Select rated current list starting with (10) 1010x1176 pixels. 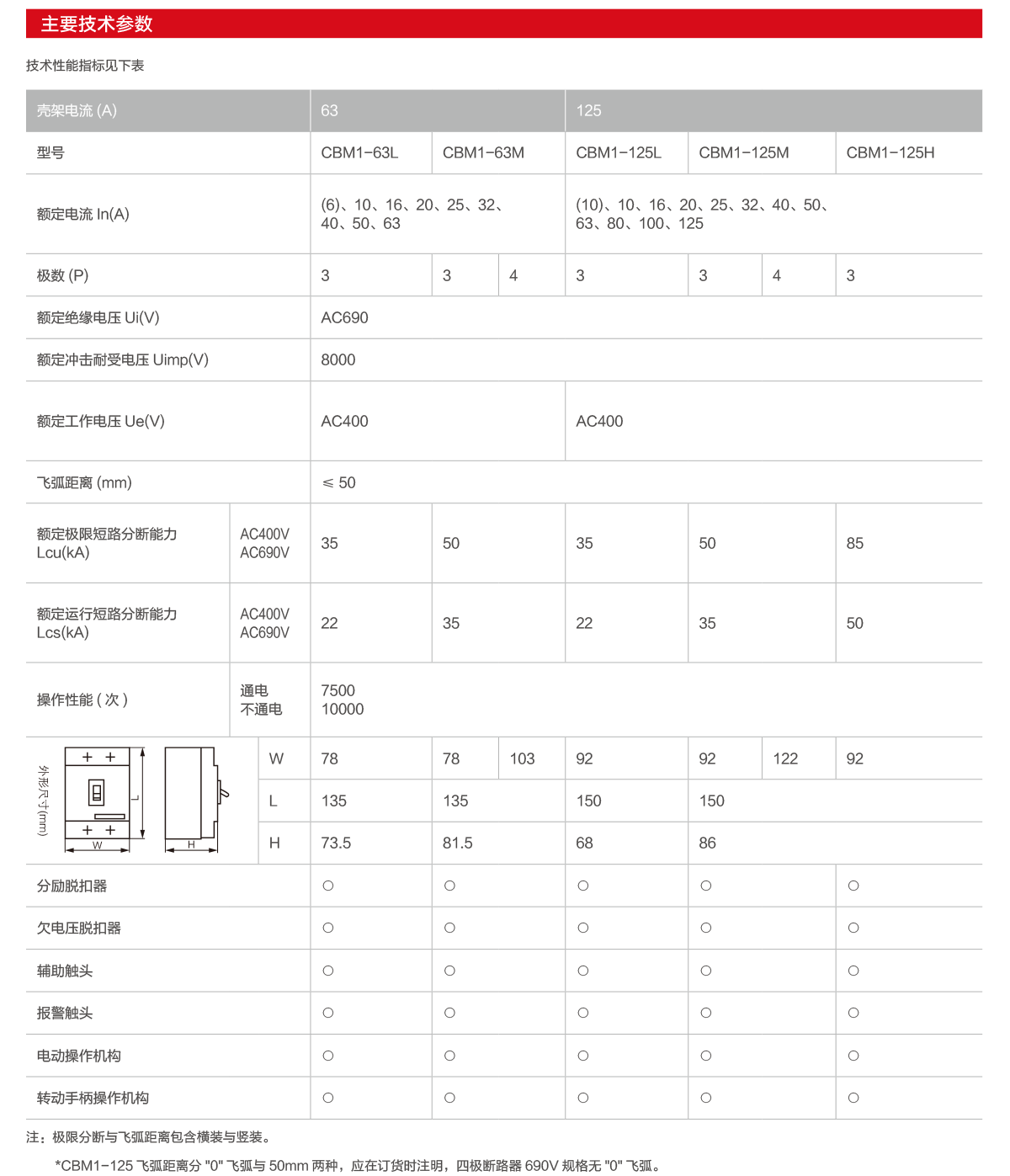pos(702,214)
